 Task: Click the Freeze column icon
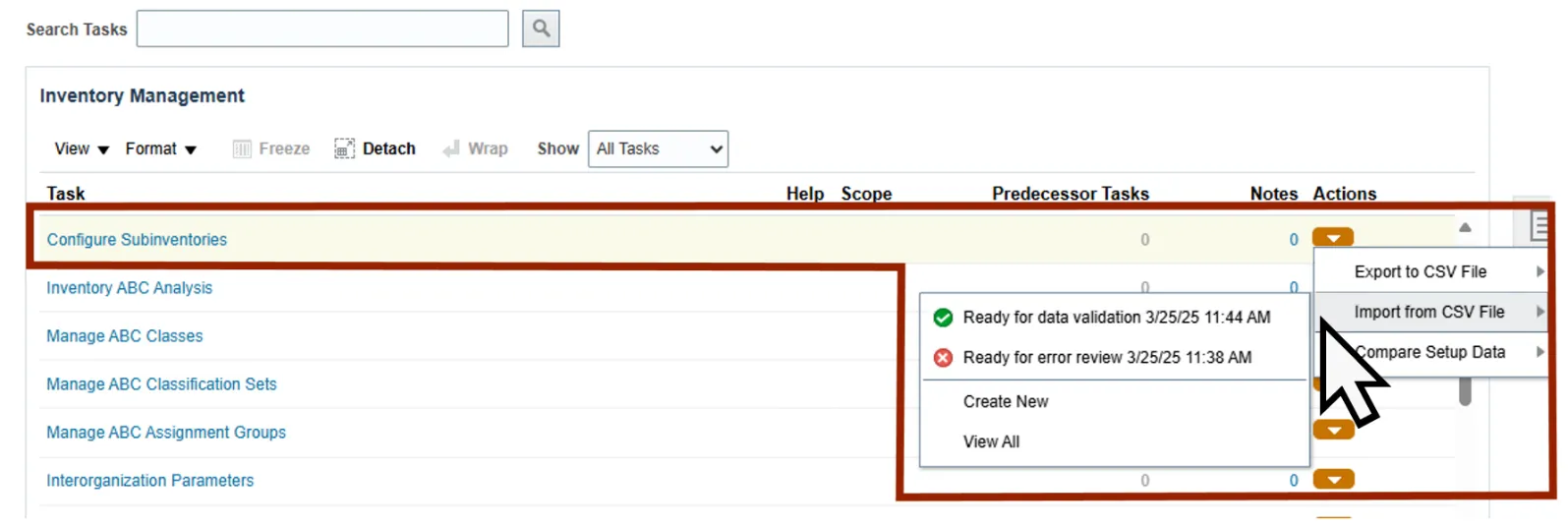pos(242,148)
